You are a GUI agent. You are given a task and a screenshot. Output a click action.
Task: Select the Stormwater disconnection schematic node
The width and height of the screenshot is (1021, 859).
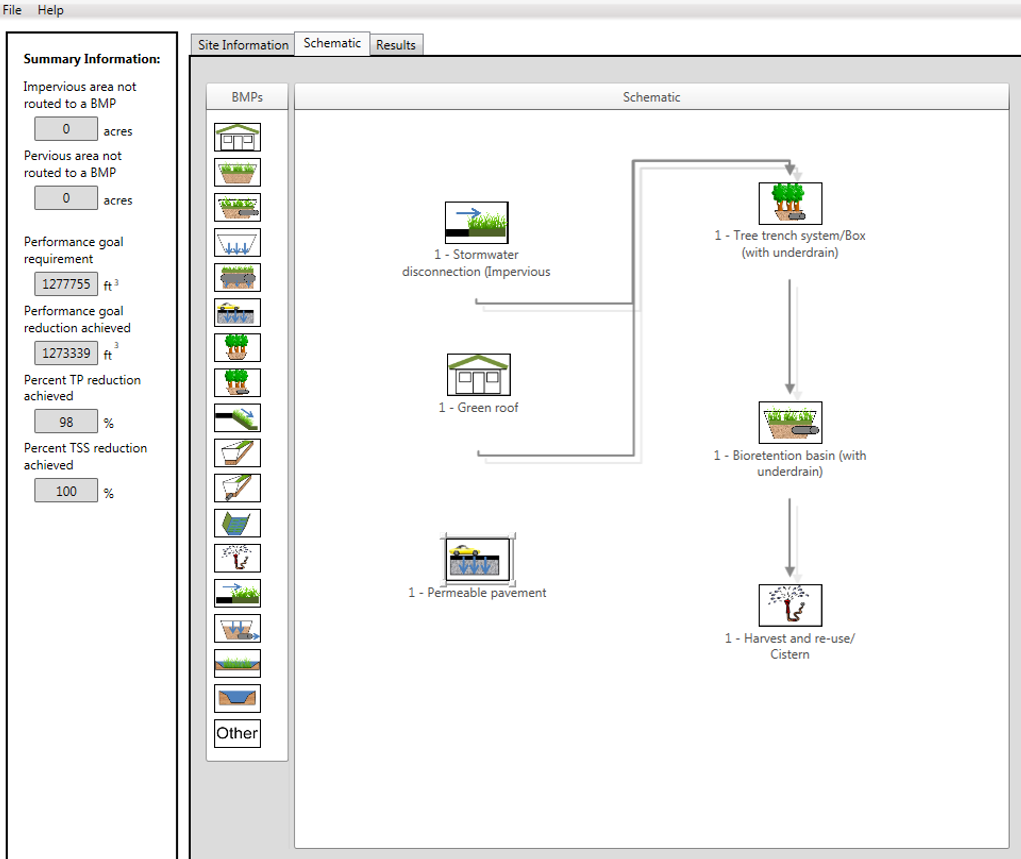coord(476,223)
